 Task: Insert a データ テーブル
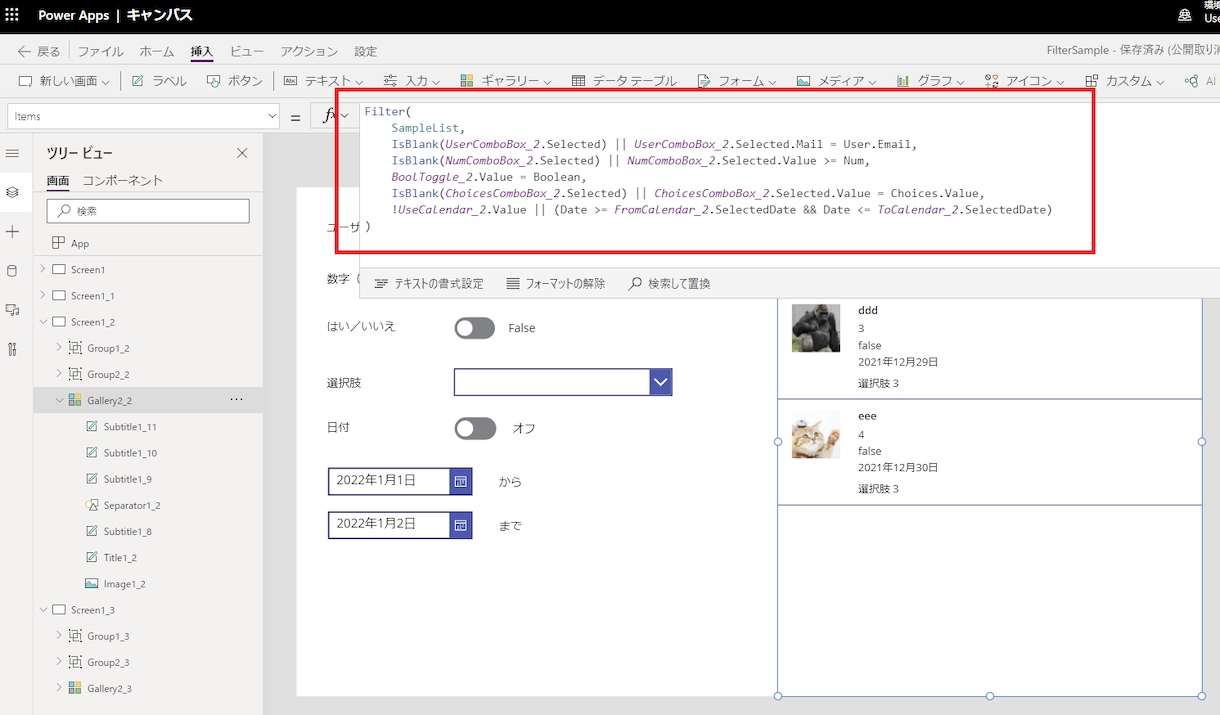click(x=624, y=81)
